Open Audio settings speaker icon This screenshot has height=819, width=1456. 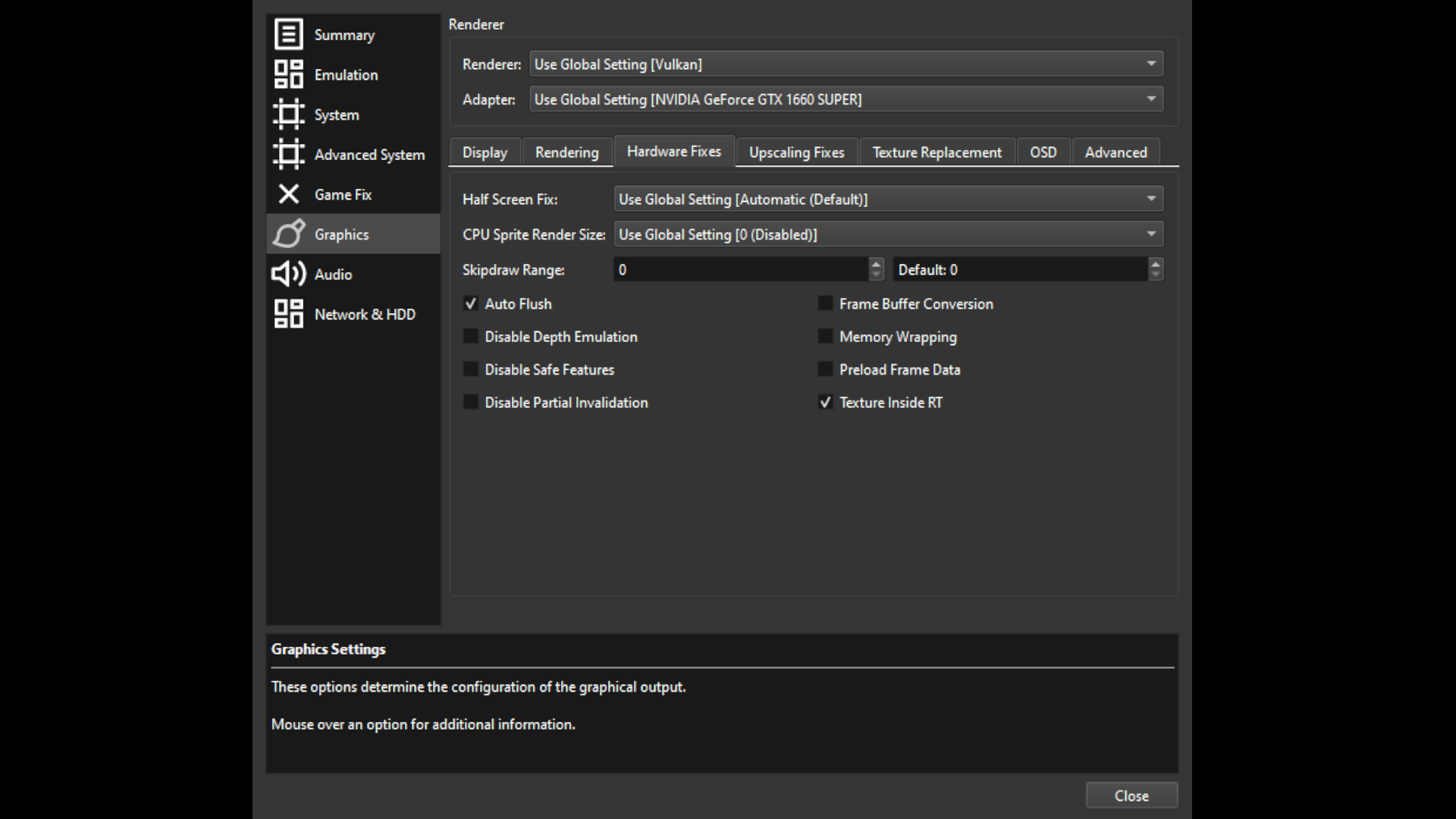pos(288,274)
